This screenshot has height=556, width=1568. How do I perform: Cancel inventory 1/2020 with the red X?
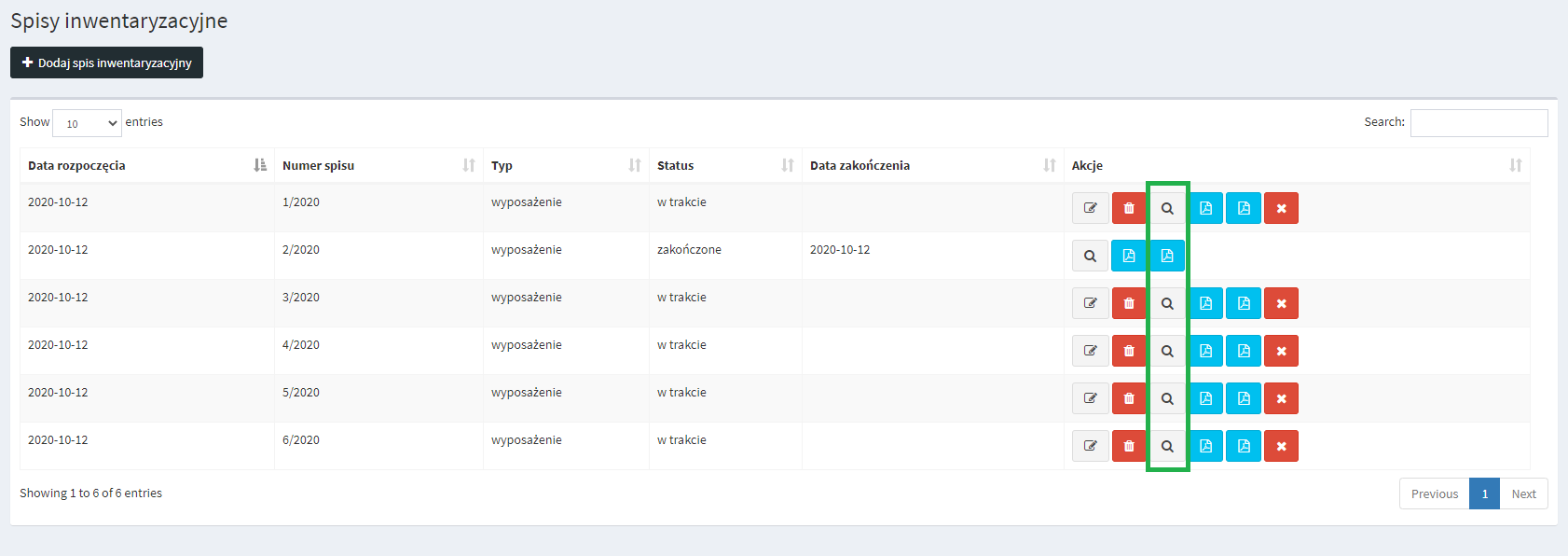(x=1281, y=208)
